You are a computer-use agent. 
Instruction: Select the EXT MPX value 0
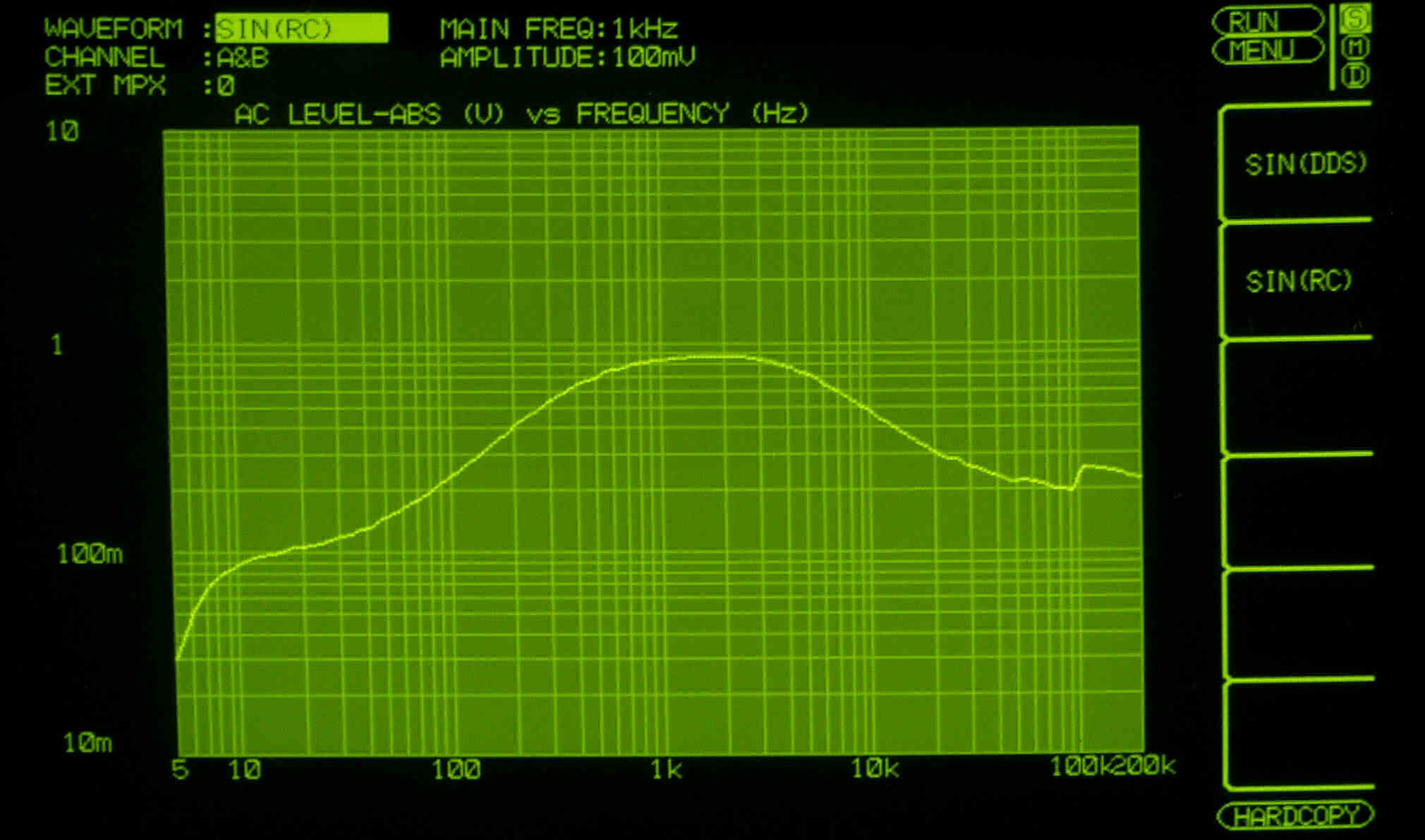226,86
